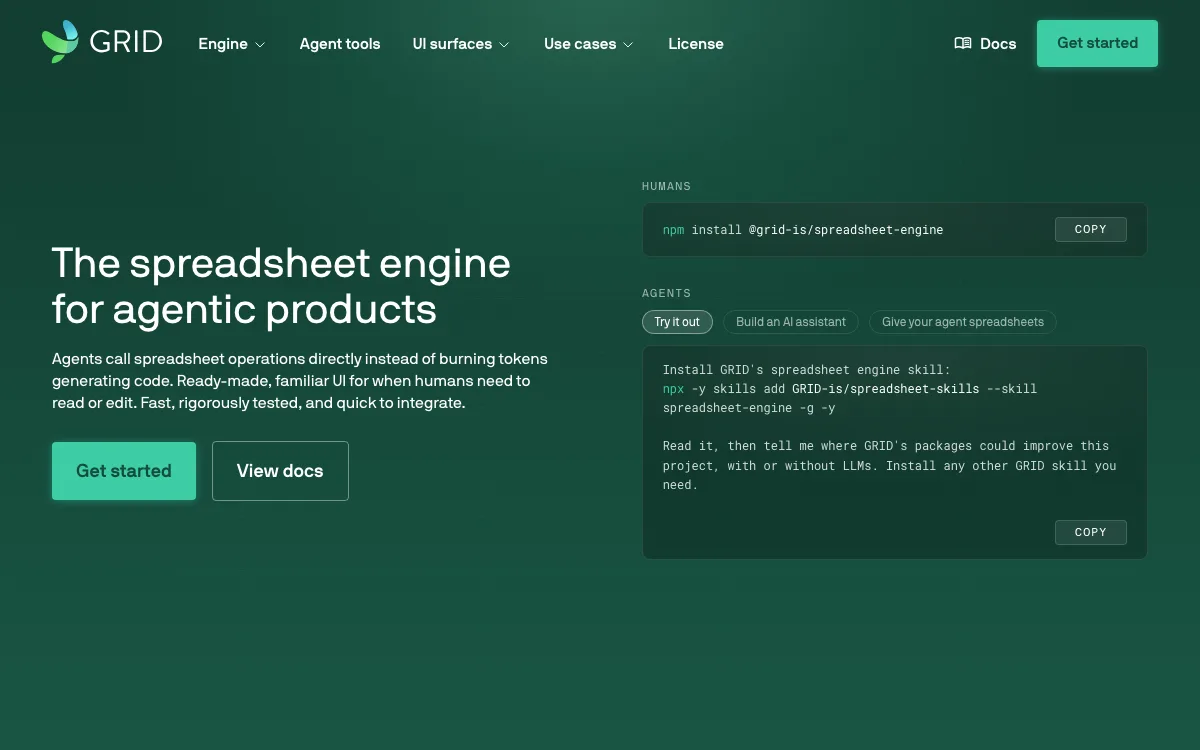The width and height of the screenshot is (1200, 750).
Task: Click the 'Read it, then tell me' text
Action: [889, 465]
